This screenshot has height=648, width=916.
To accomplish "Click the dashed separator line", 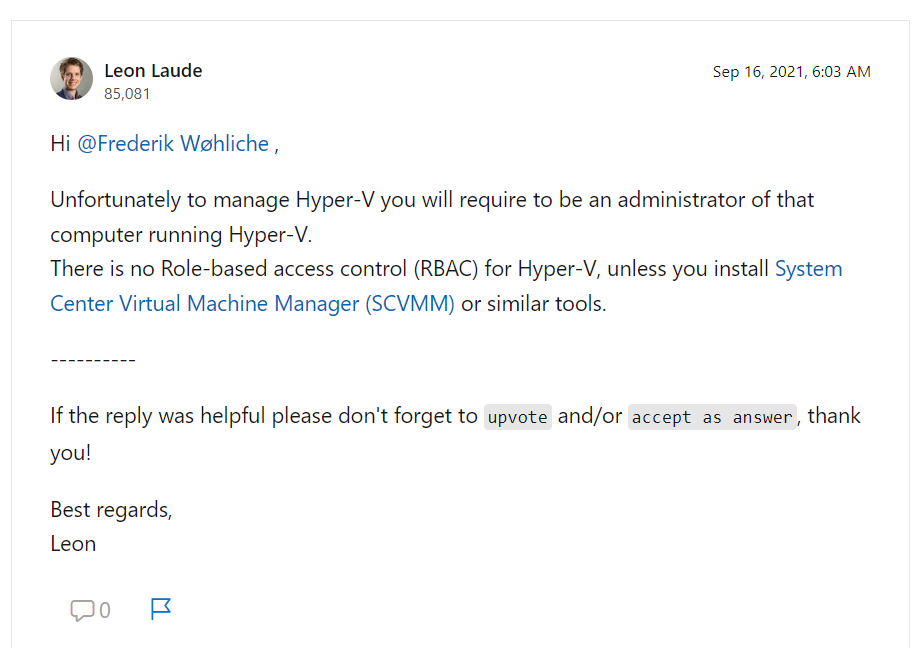I will click(93, 360).
